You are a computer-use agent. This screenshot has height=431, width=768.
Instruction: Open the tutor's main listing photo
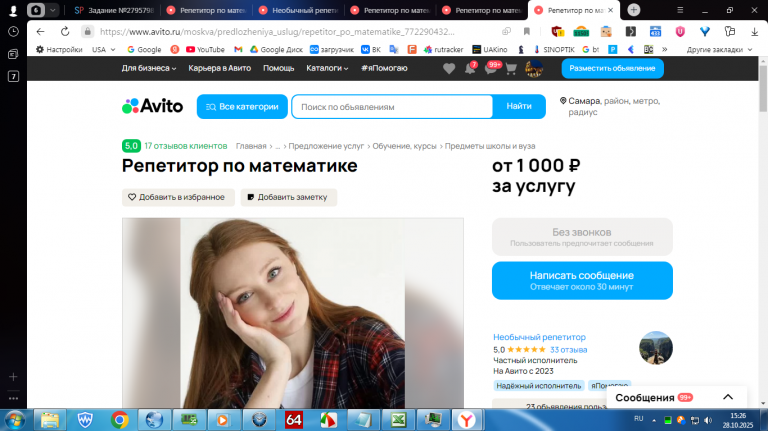[292, 313]
